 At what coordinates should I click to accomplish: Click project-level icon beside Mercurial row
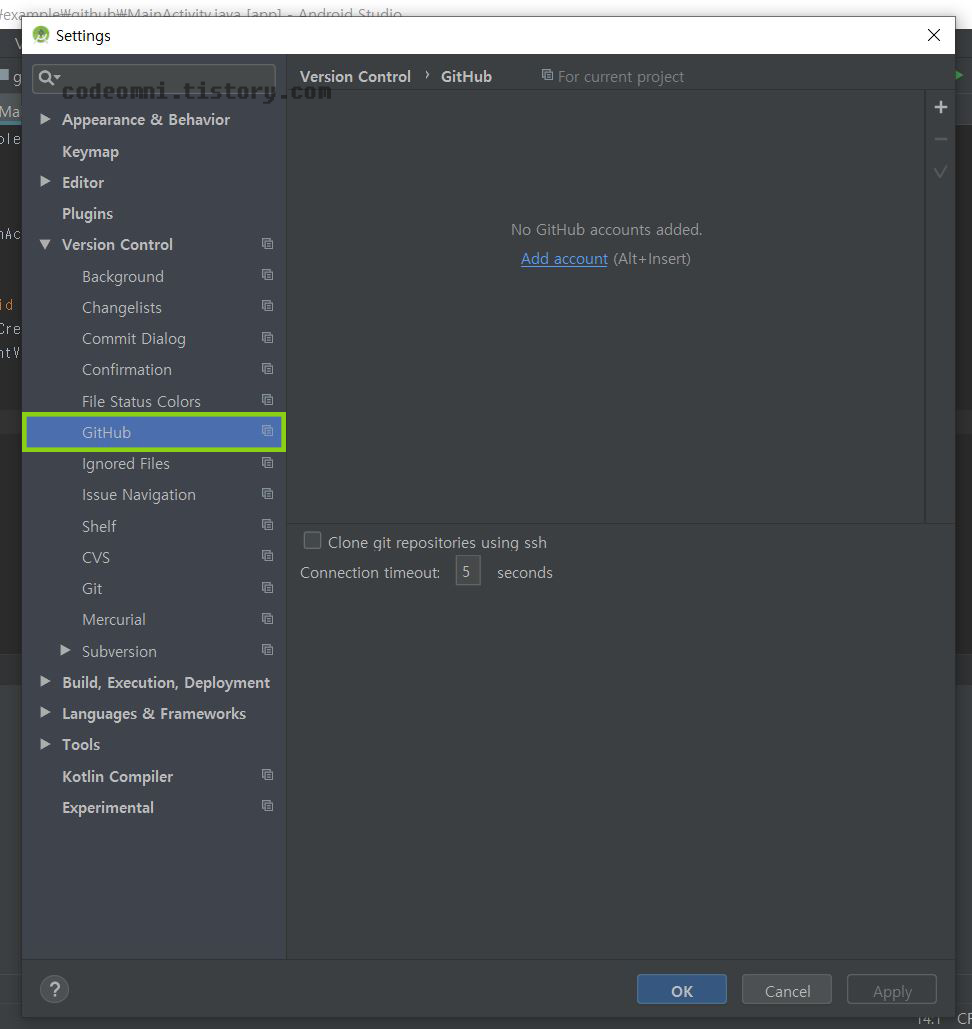(267, 618)
